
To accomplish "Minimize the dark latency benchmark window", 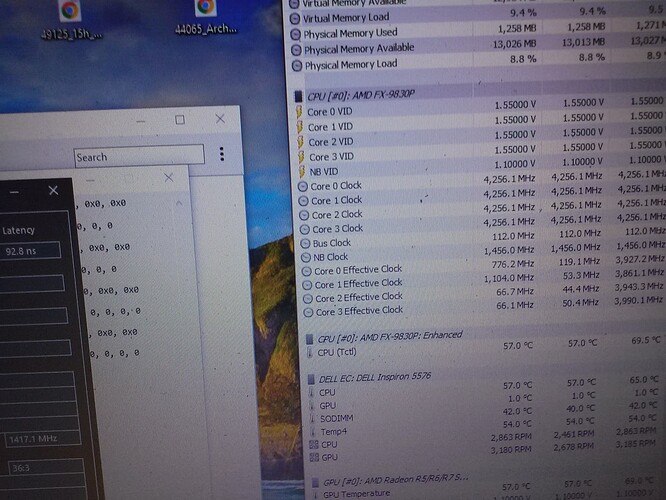I will coord(14,192).
